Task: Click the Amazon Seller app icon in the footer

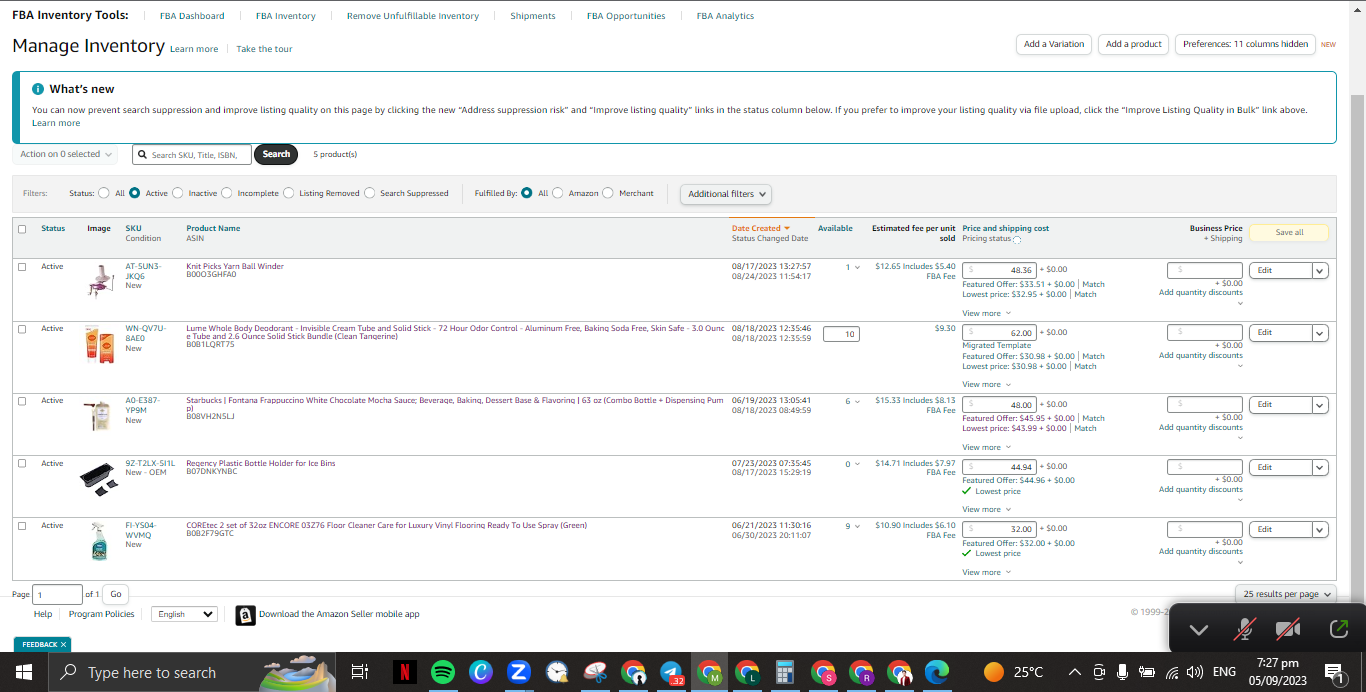Action: 245,615
